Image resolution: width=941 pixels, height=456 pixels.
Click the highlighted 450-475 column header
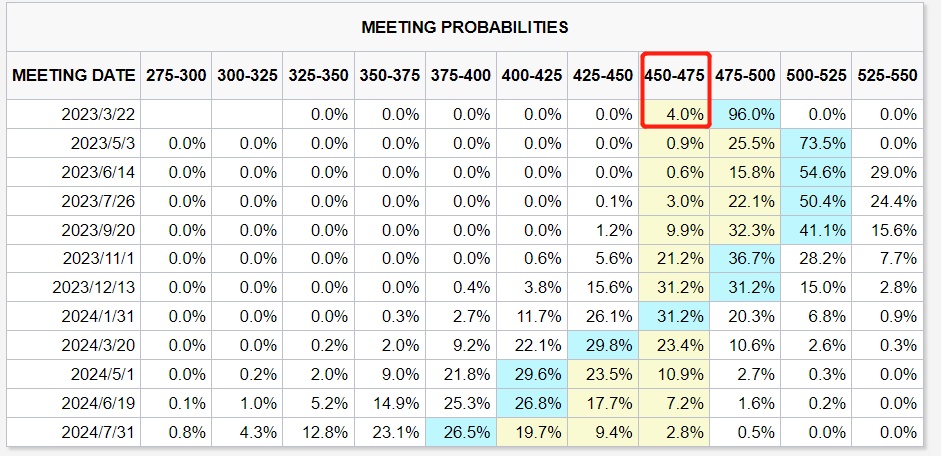675,76
